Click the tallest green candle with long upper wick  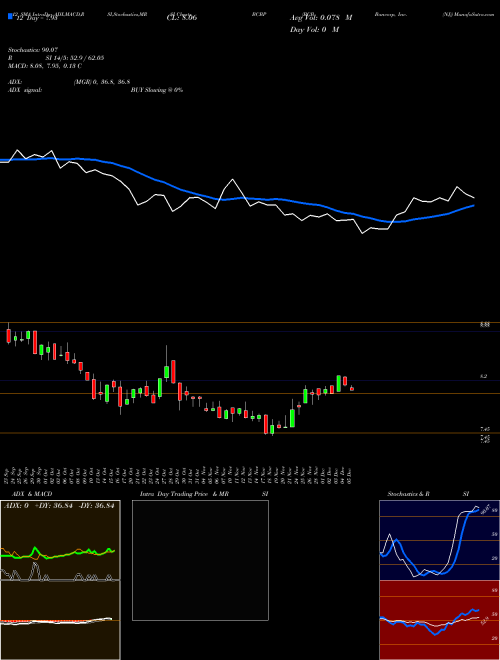167,363
